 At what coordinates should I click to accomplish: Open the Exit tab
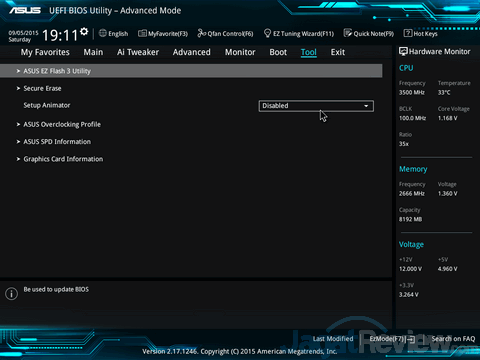click(338, 52)
